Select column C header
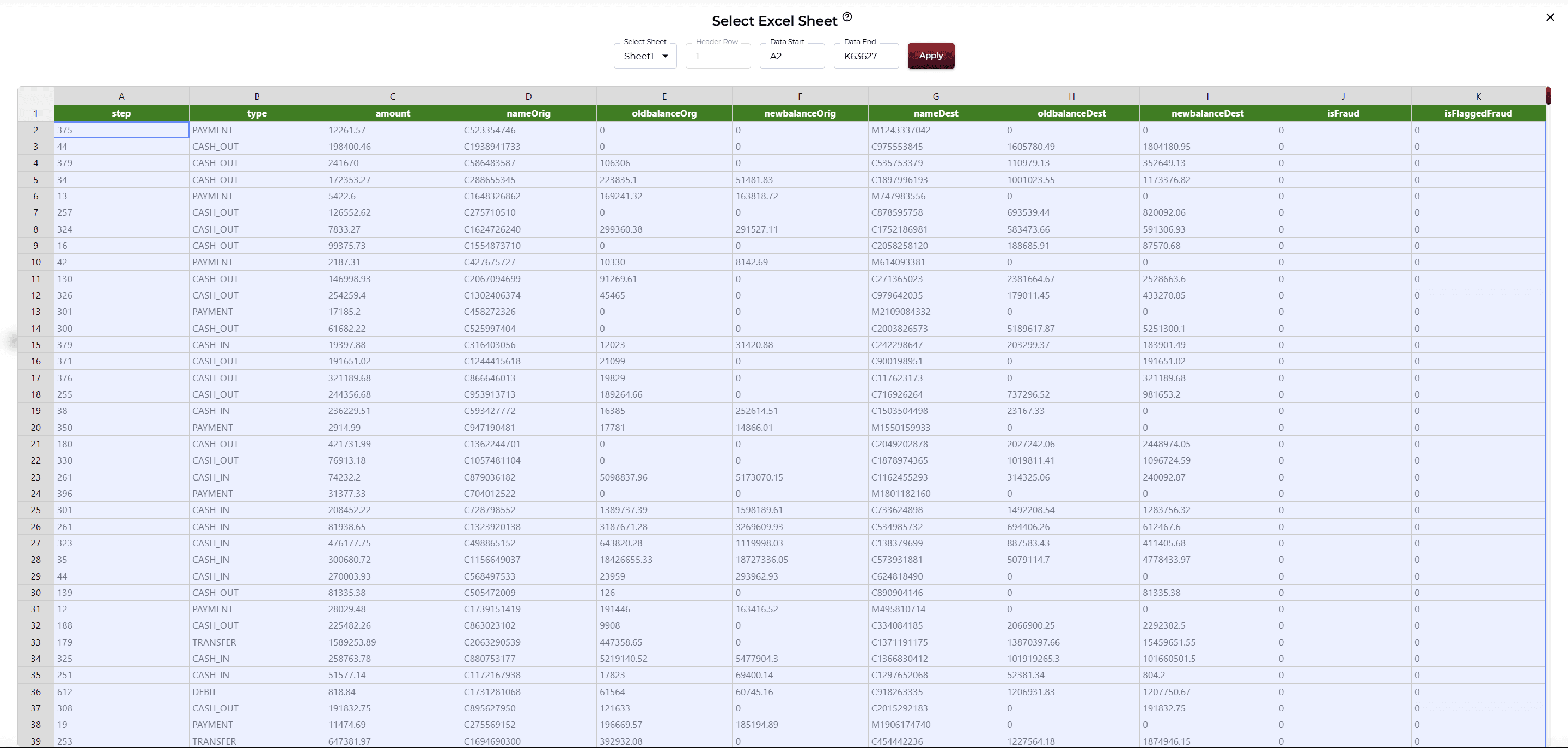This screenshot has width=1568, height=748. click(393, 96)
